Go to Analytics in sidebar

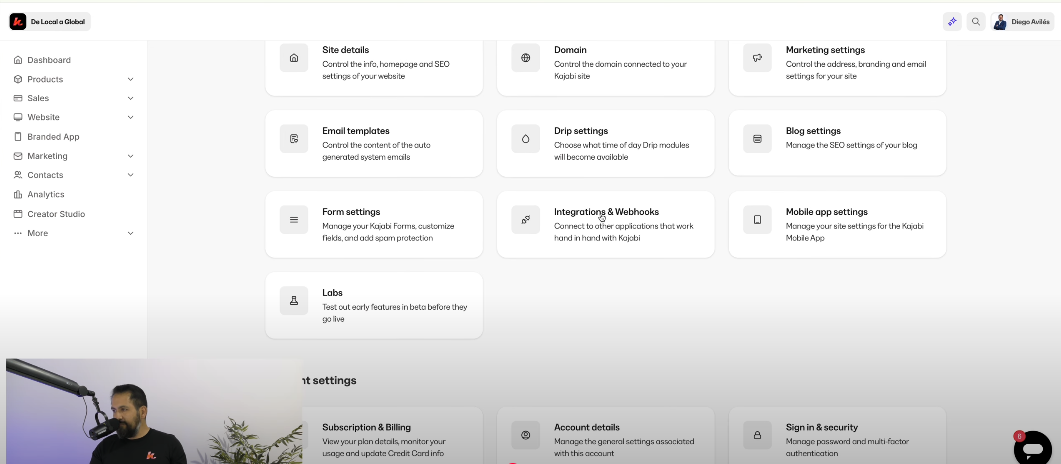pyautogui.click(x=45, y=195)
